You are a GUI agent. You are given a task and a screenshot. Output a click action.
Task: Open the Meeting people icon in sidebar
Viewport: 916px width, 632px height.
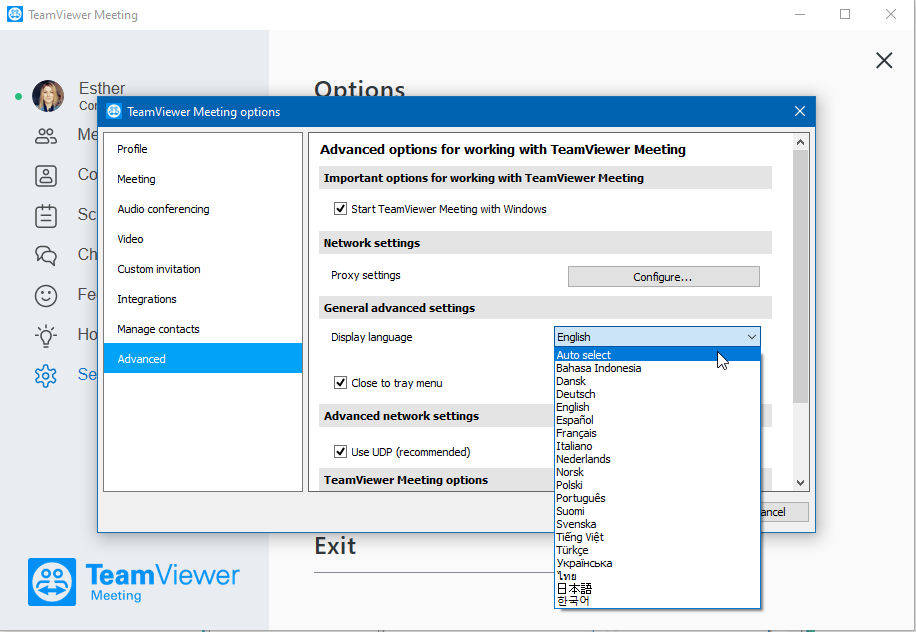tap(46, 136)
